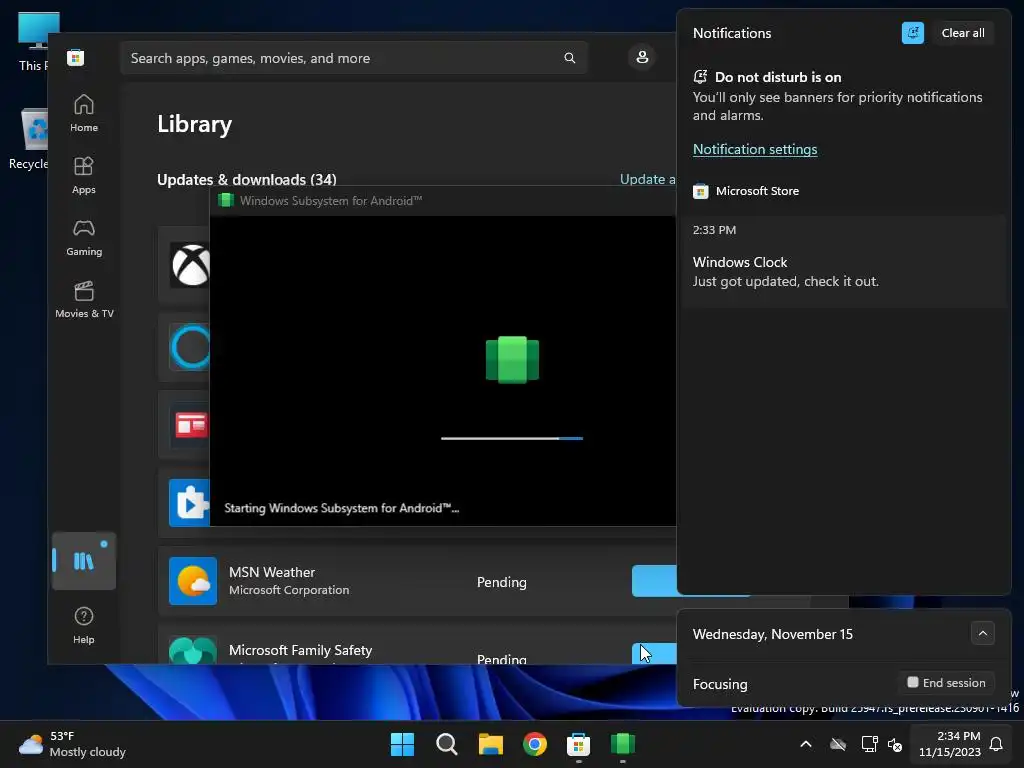Click the Pending status for MSN Weather
The image size is (1024, 768).
point(502,582)
